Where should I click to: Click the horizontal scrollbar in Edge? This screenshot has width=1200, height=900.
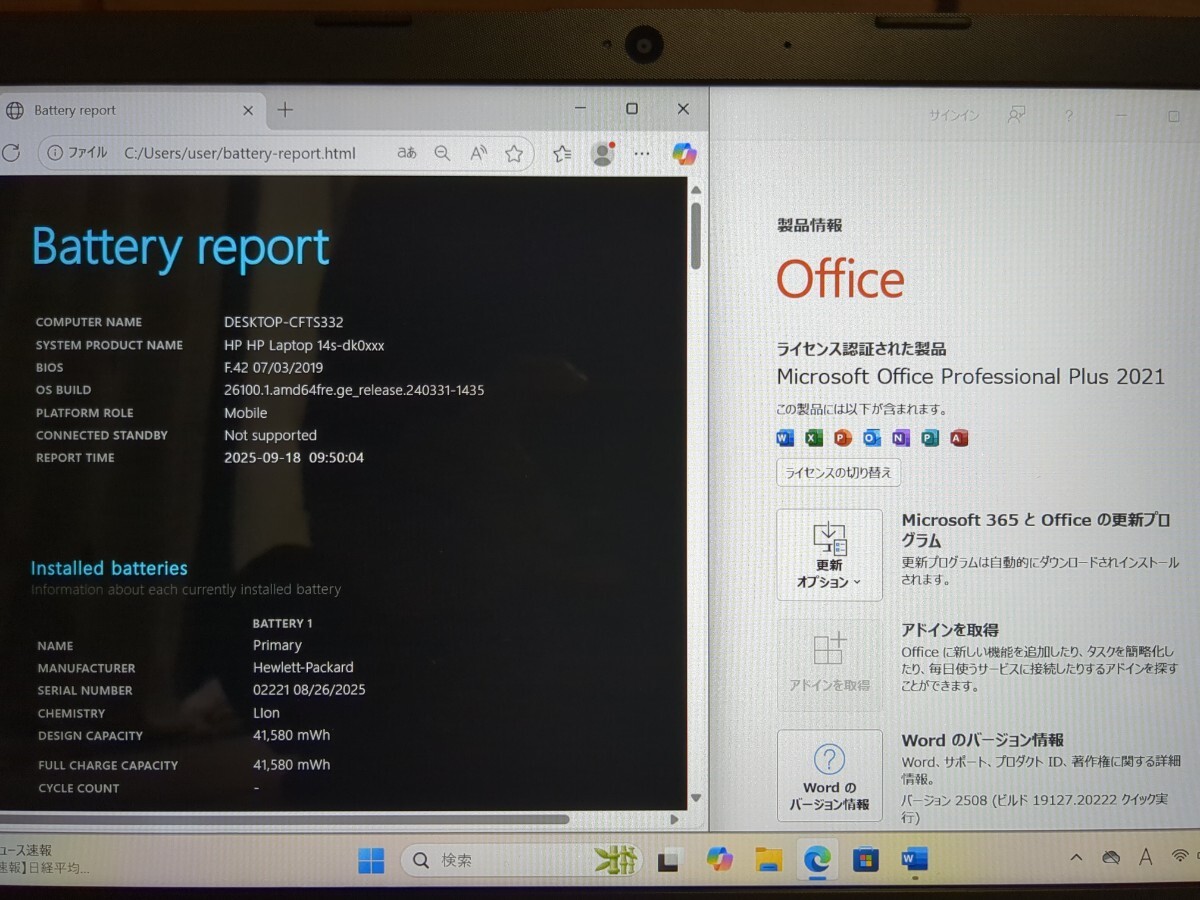[x=285, y=819]
